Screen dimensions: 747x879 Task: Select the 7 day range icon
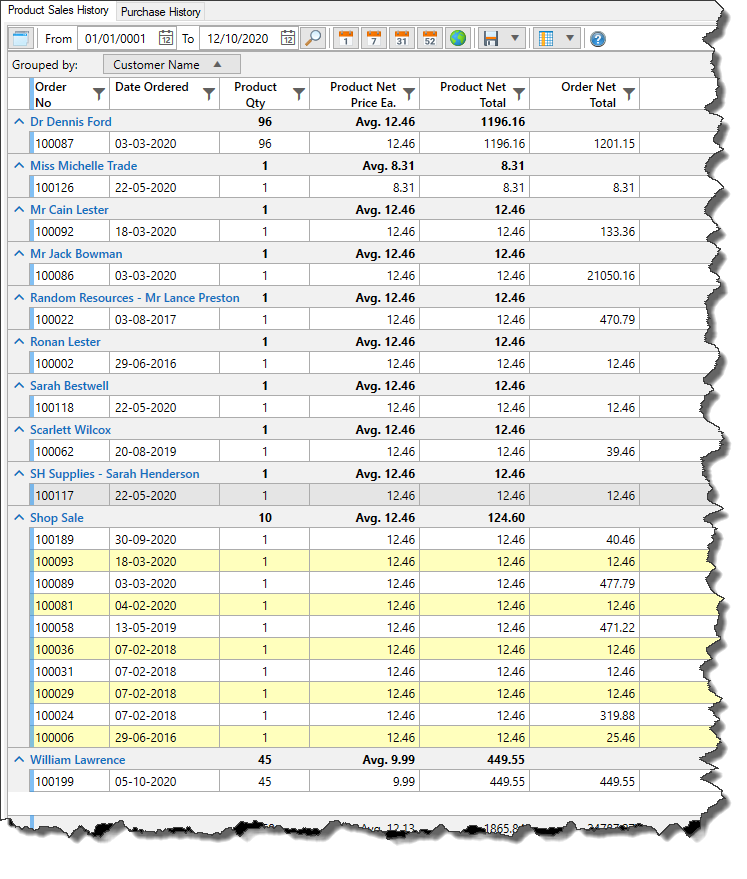tap(373, 38)
